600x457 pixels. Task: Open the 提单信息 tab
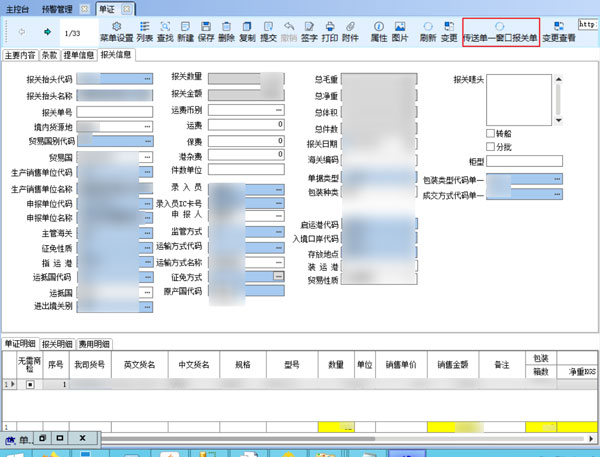tap(78, 55)
